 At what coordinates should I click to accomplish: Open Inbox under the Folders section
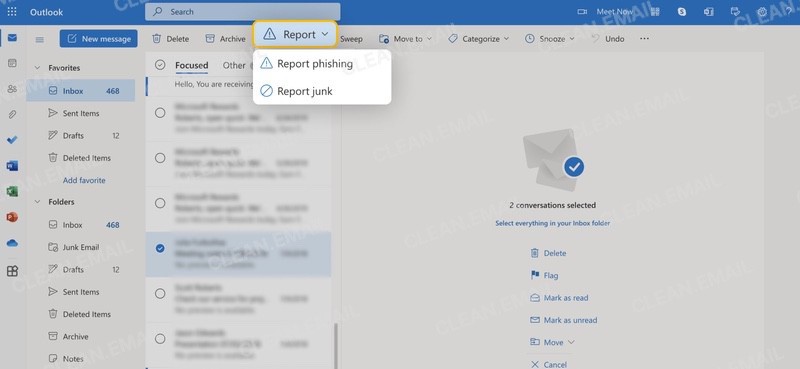click(81, 225)
